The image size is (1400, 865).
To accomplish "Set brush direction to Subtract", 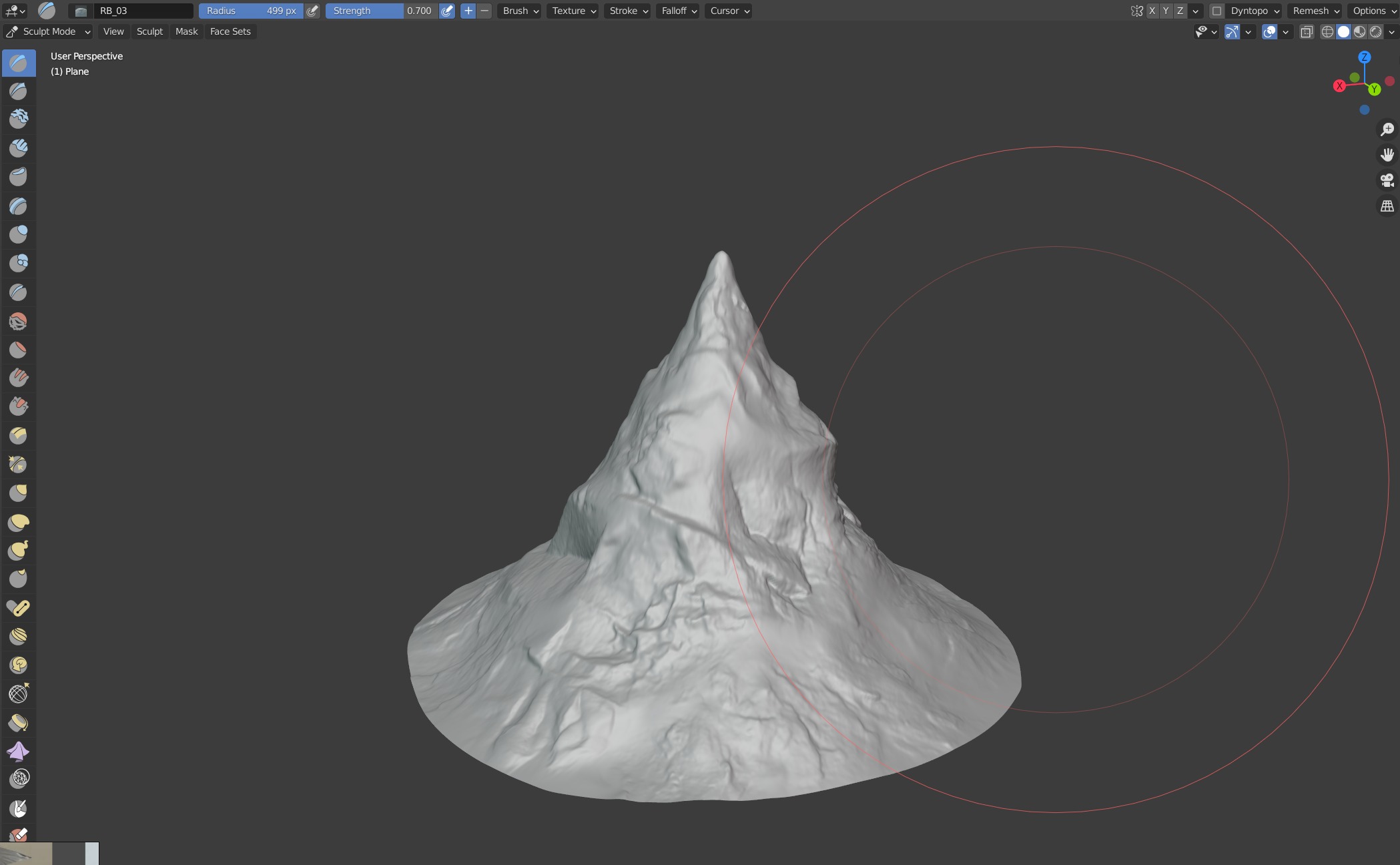I will pos(485,11).
